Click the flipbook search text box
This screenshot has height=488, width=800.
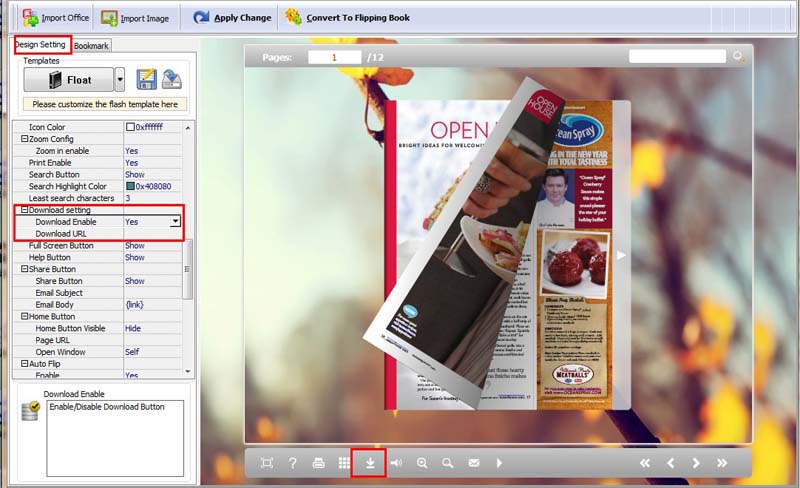click(x=677, y=56)
